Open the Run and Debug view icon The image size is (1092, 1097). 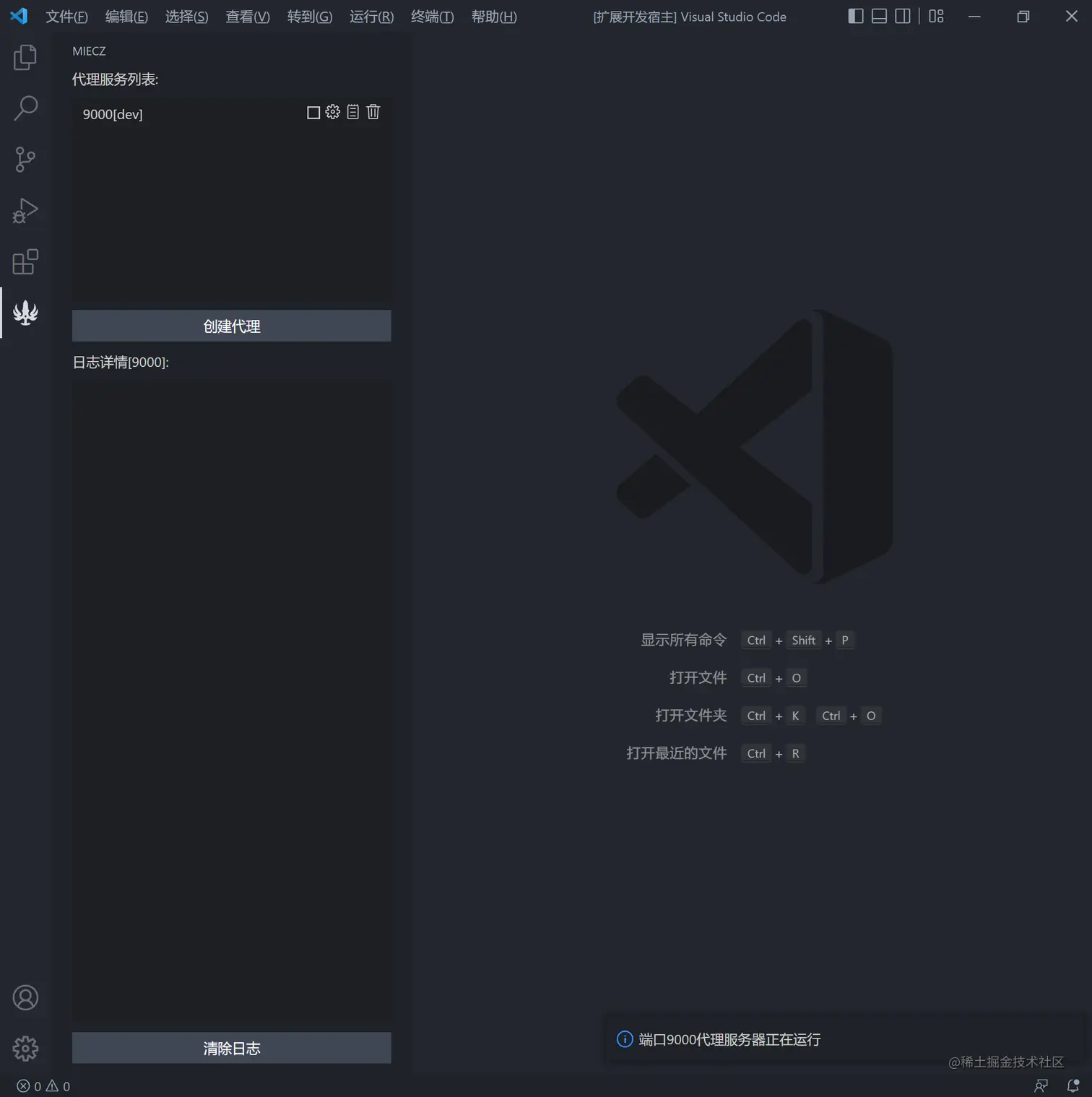(x=25, y=211)
